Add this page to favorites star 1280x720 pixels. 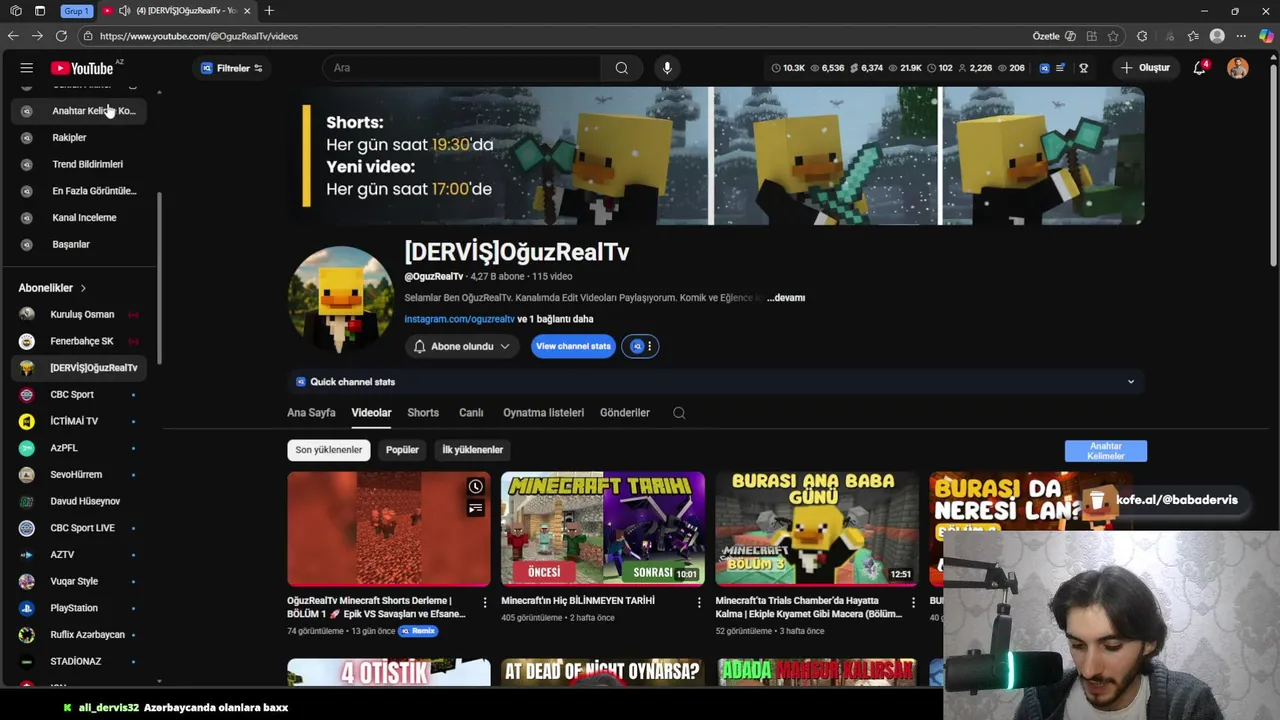(1113, 36)
